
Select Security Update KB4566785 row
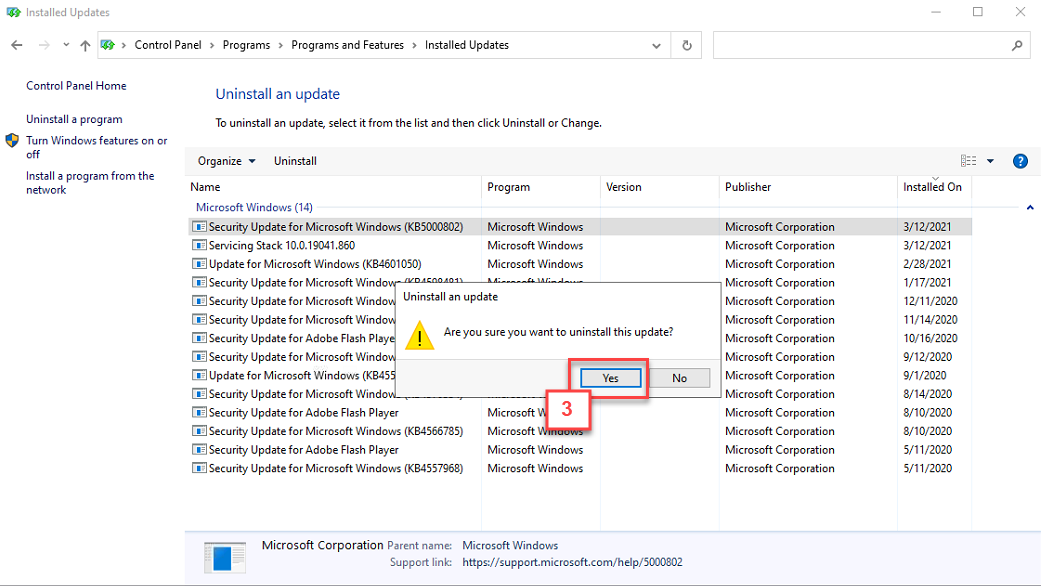click(x=580, y=431)
